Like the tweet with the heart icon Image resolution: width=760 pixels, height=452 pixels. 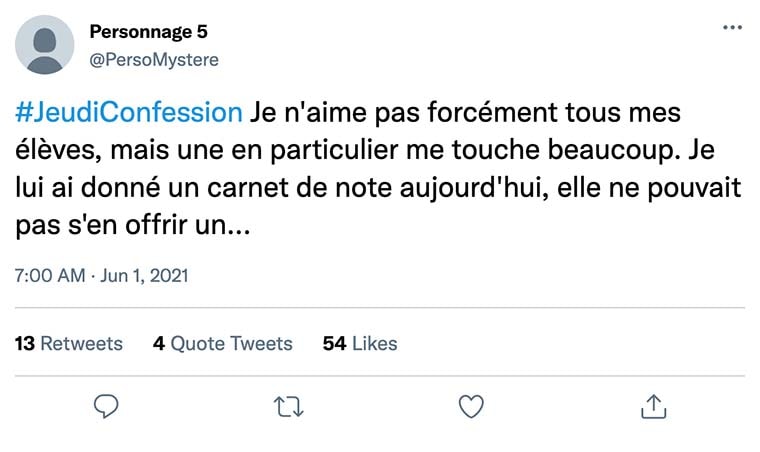point(470,405)
